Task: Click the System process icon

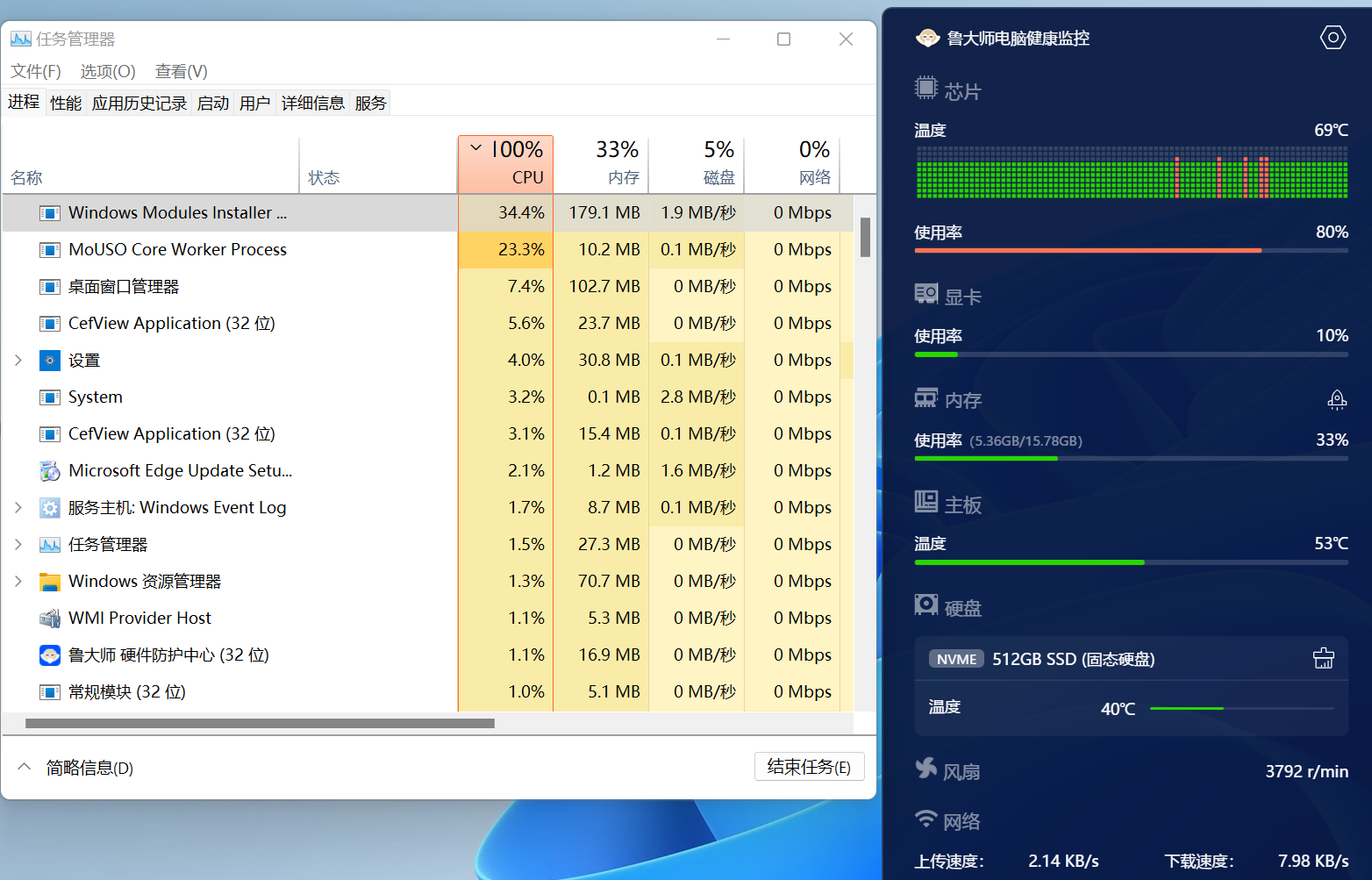Action: click(50, 397)
